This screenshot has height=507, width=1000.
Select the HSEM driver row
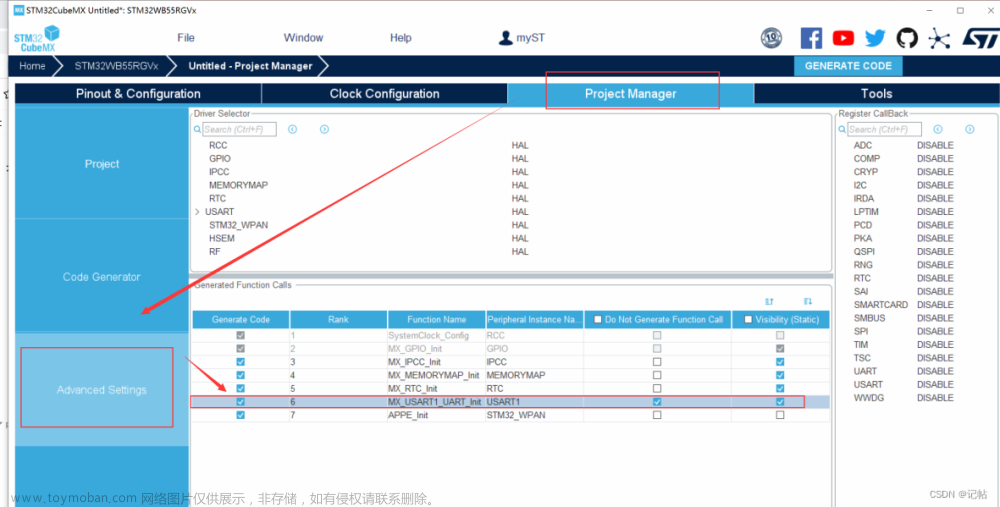click(x=222, y=239)
